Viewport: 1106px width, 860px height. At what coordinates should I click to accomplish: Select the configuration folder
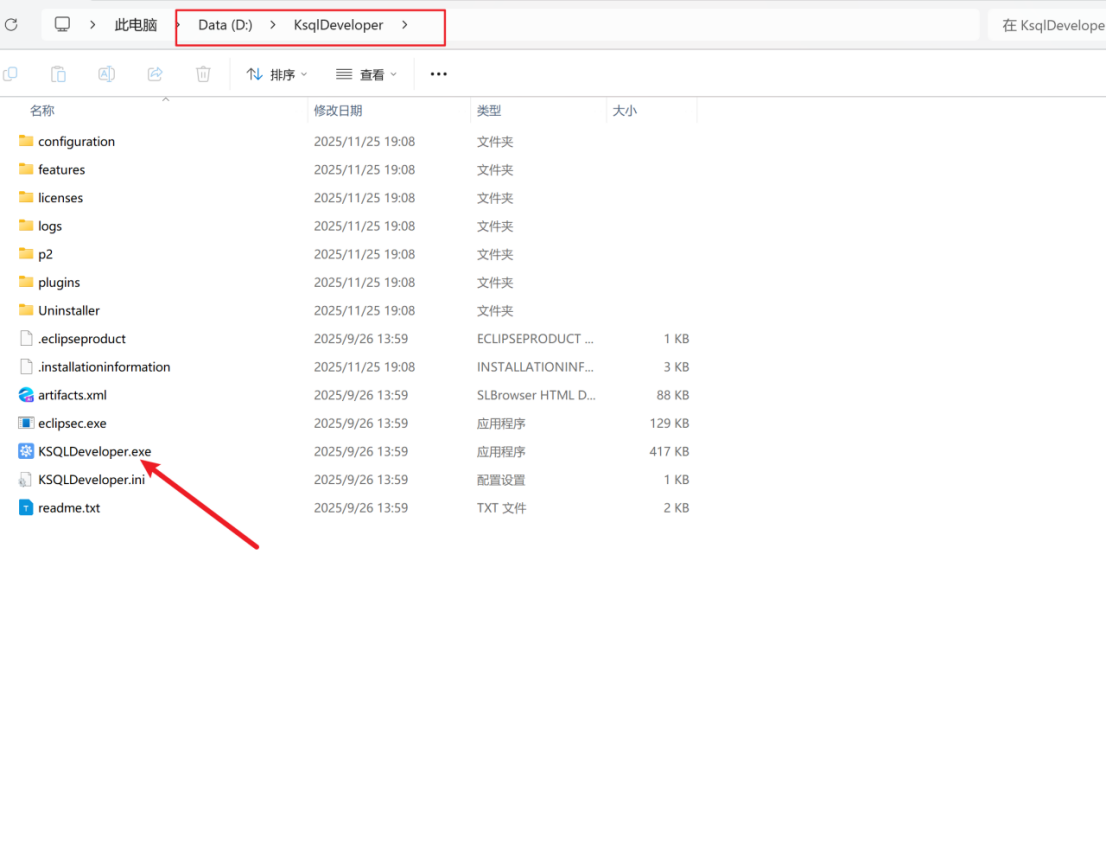coord(76,142)
